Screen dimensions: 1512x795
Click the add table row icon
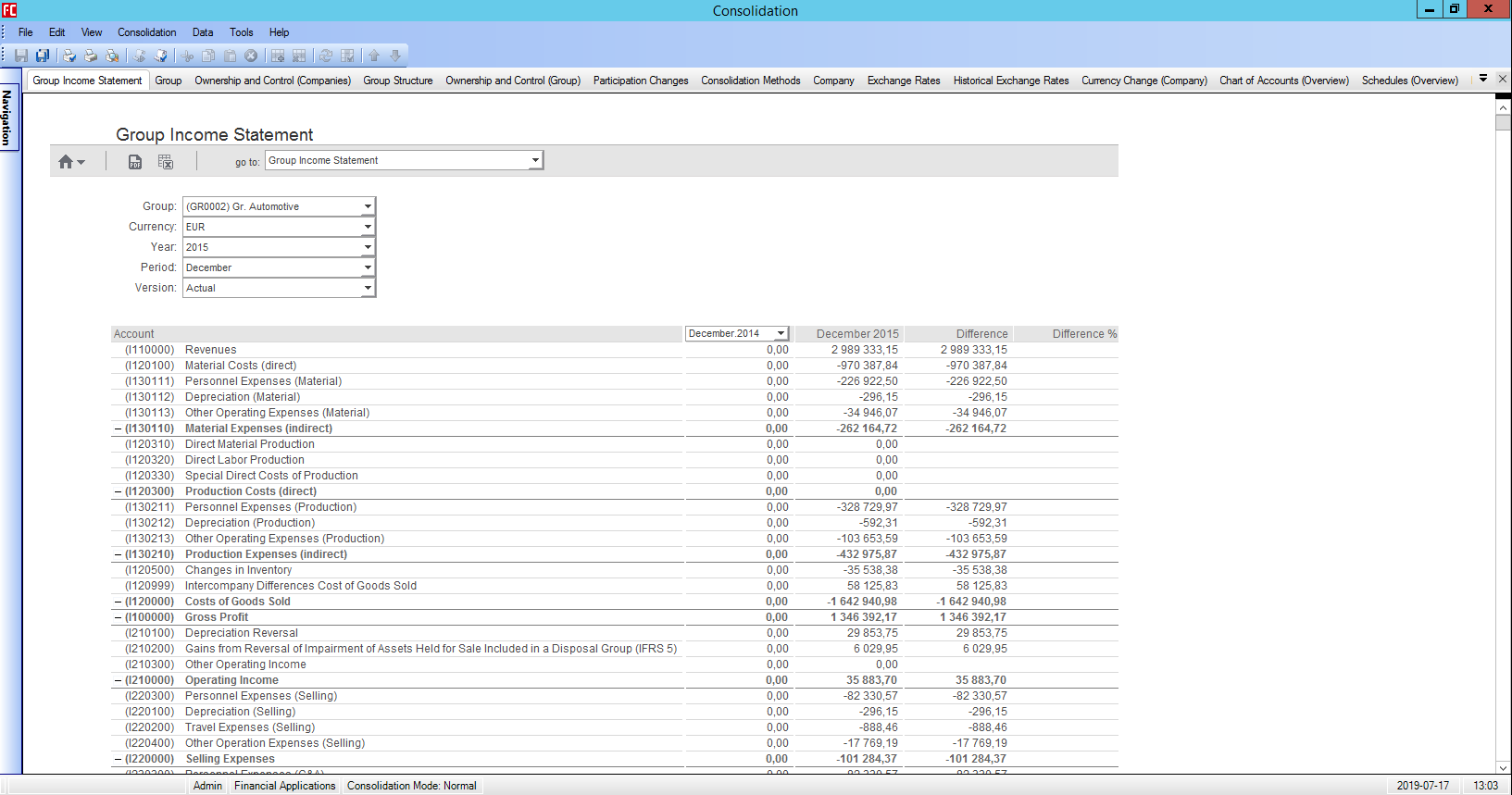(x=278, y=56)
